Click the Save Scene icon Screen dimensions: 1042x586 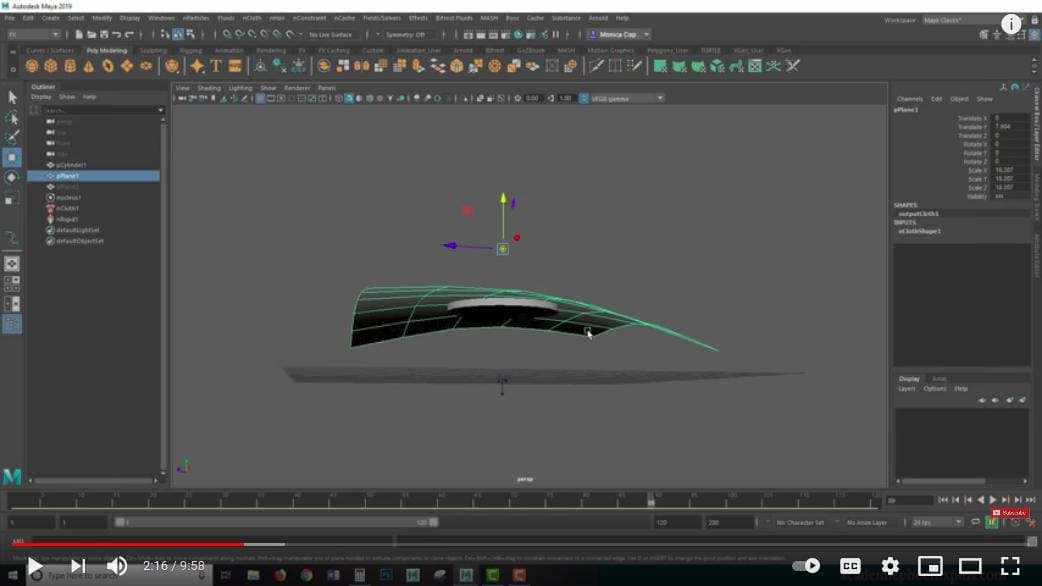104,35
